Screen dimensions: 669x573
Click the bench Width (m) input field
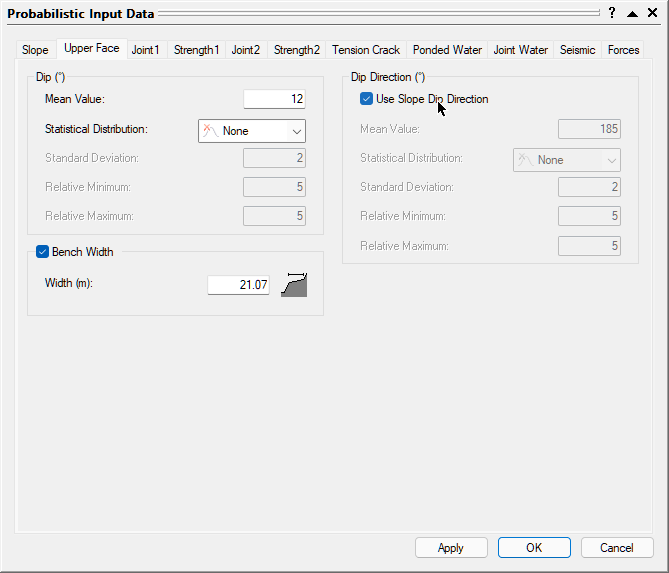coord(239,285)
